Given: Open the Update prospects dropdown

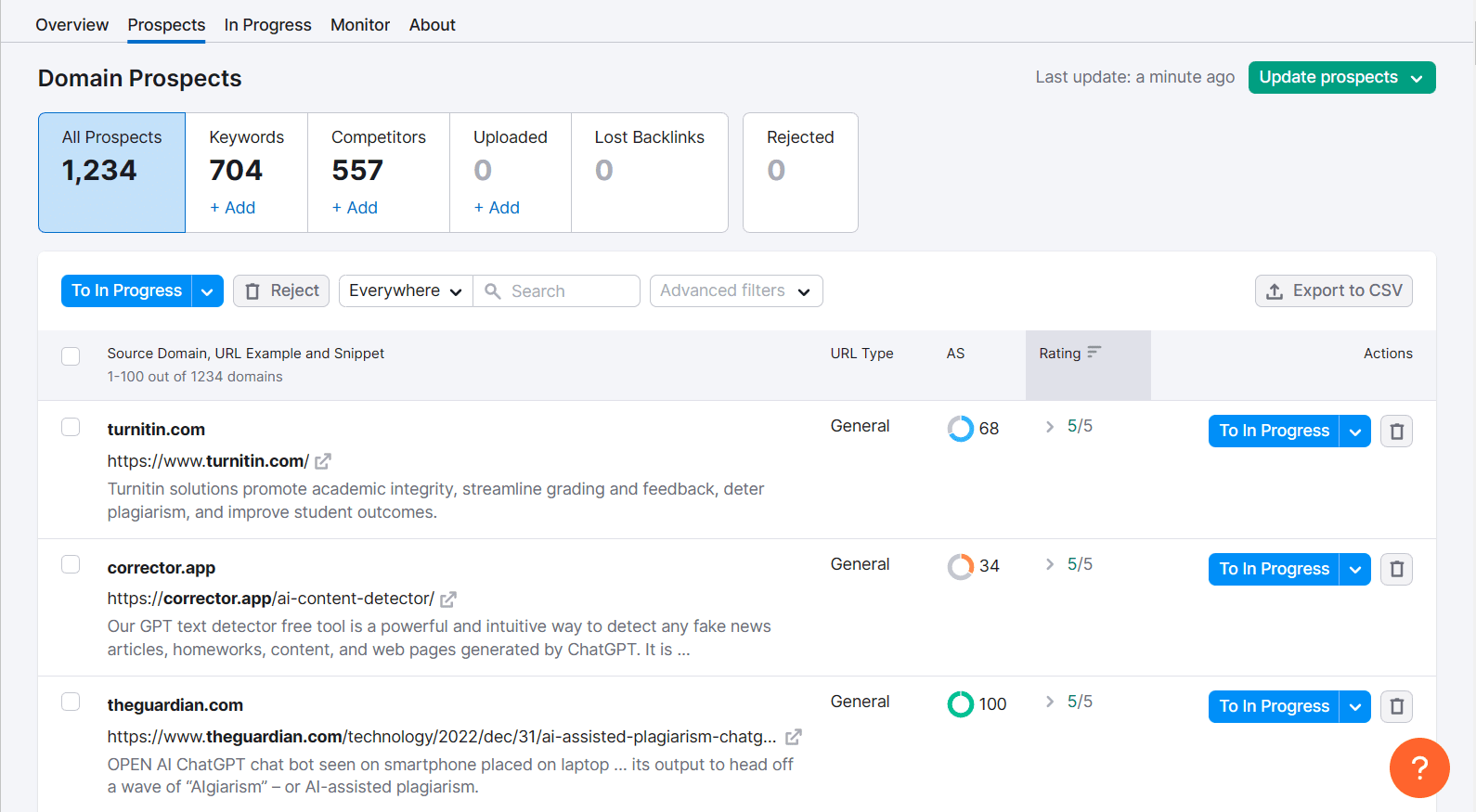Looking at the screenshot, I should 1342,78.
